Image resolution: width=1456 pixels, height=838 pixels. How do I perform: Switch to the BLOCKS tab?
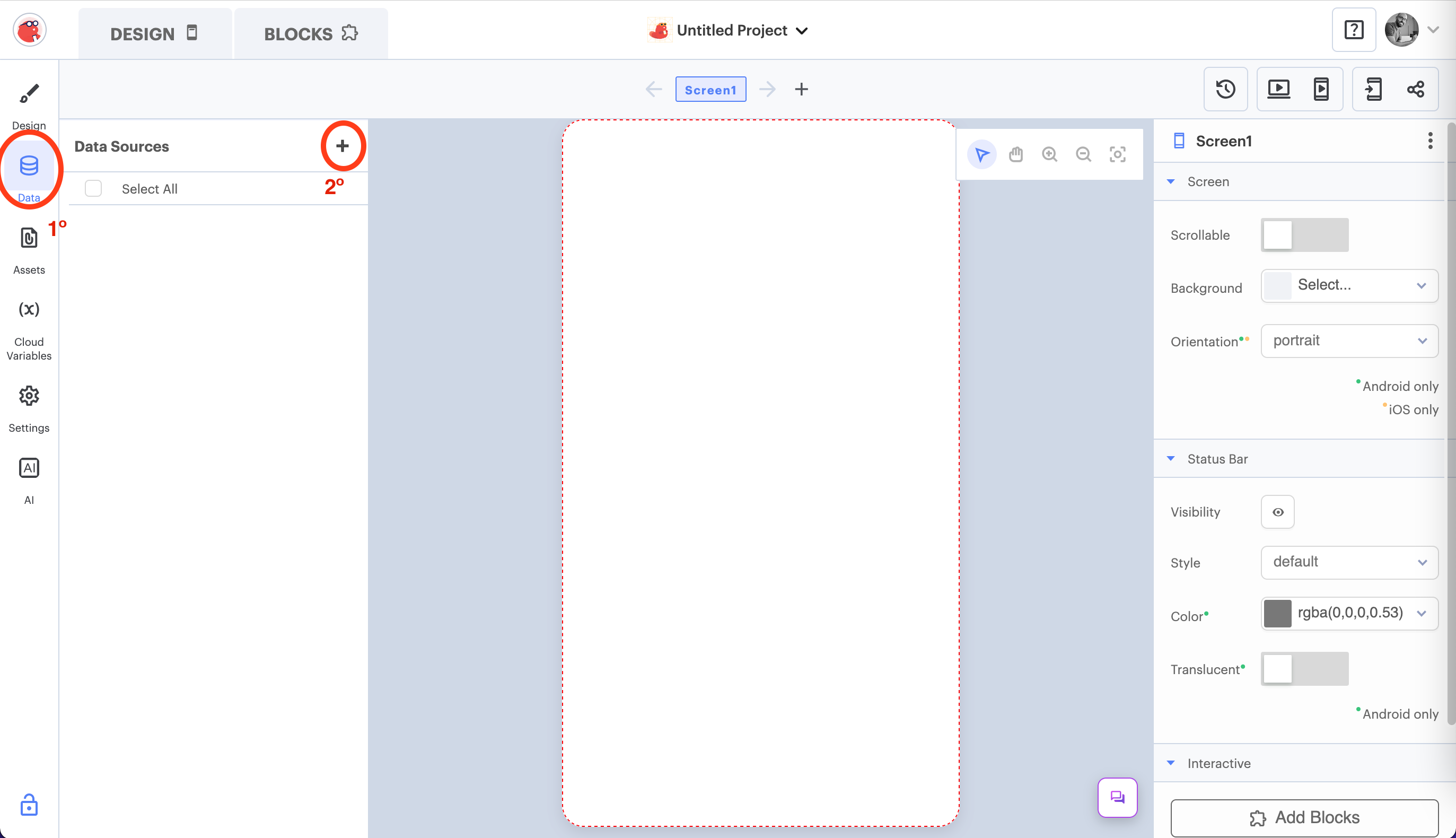pyautogui.click(x=311, y=33)
